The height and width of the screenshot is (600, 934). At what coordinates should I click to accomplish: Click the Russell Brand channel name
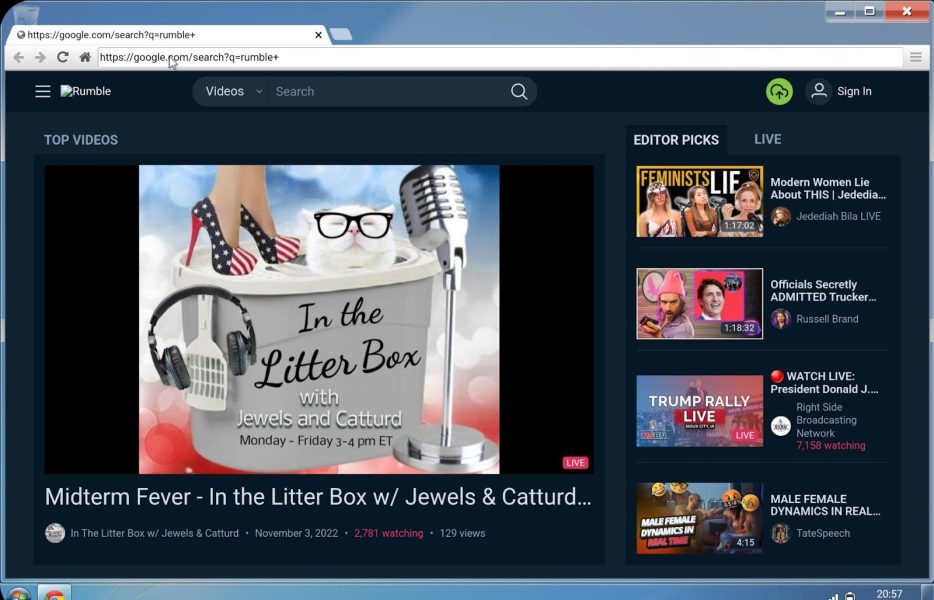click(x=827, y=319)
